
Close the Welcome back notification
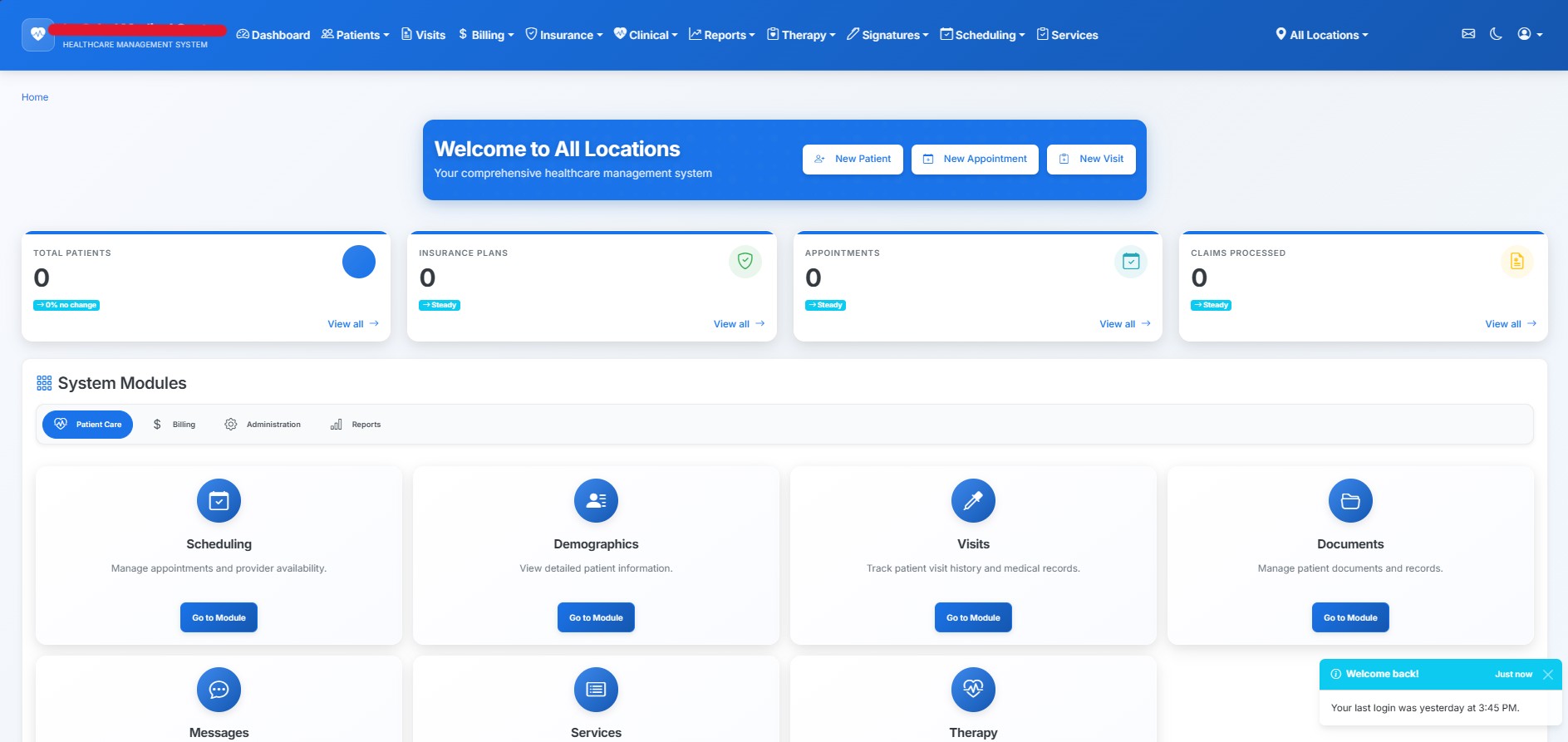[1547, 675]
